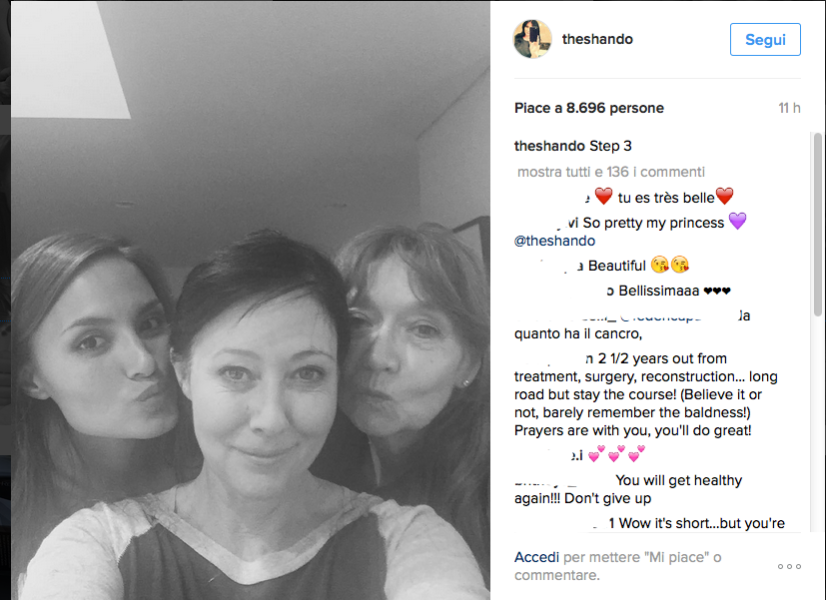Image resolution: width=826 pixels, height=600 pixels.
Task: Show all 136 comments
Action: pos(611,172)
